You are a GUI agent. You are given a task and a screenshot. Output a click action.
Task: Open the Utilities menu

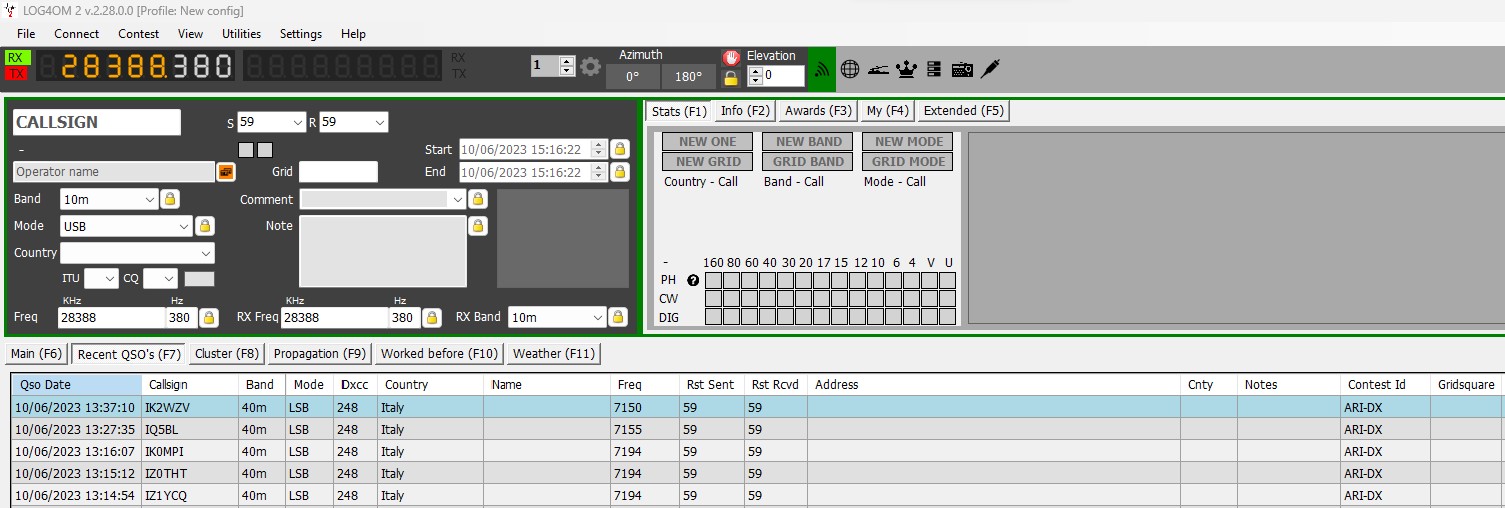[x=241, y=33]
